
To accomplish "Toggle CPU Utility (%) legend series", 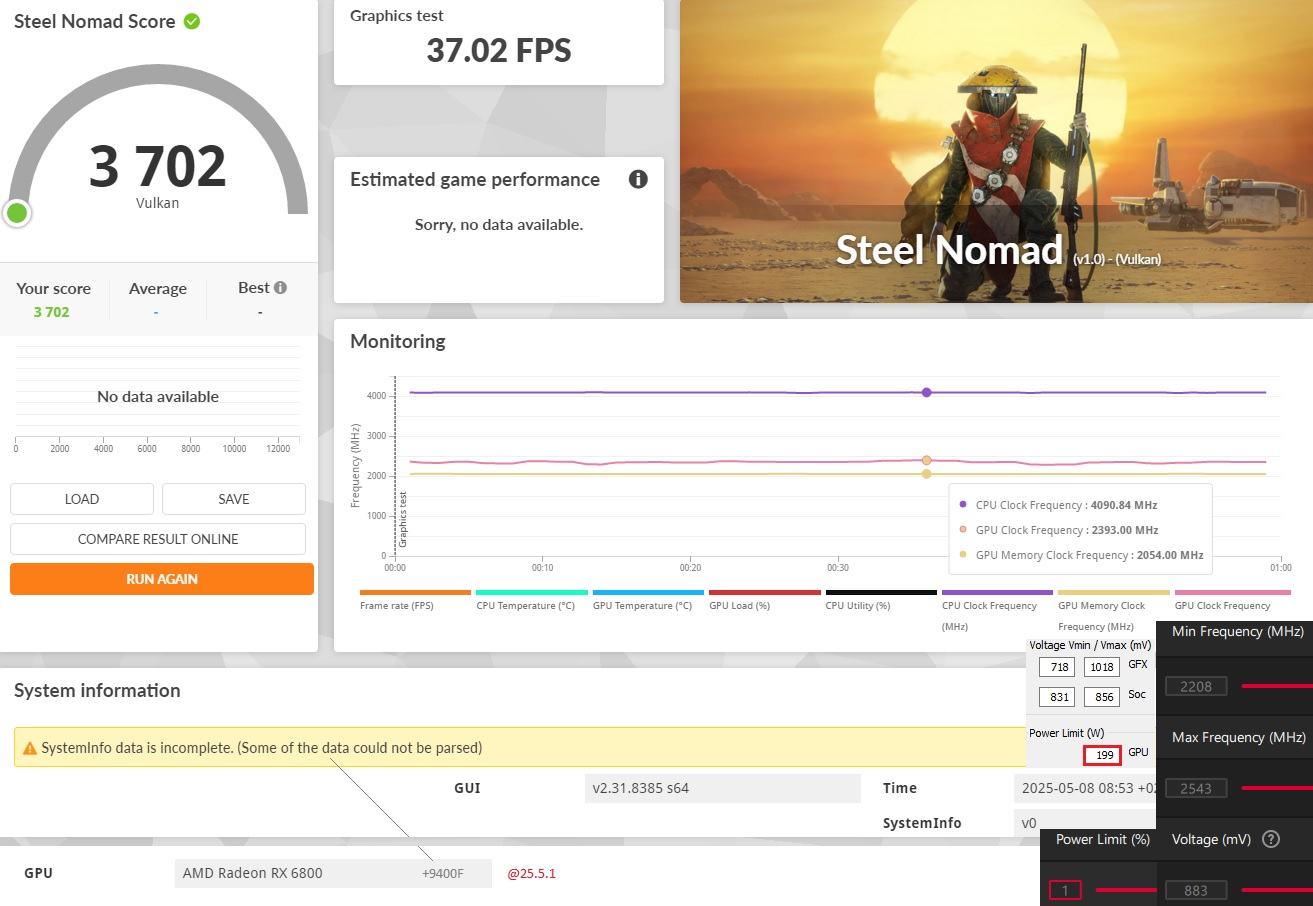I will pos(881,600).
